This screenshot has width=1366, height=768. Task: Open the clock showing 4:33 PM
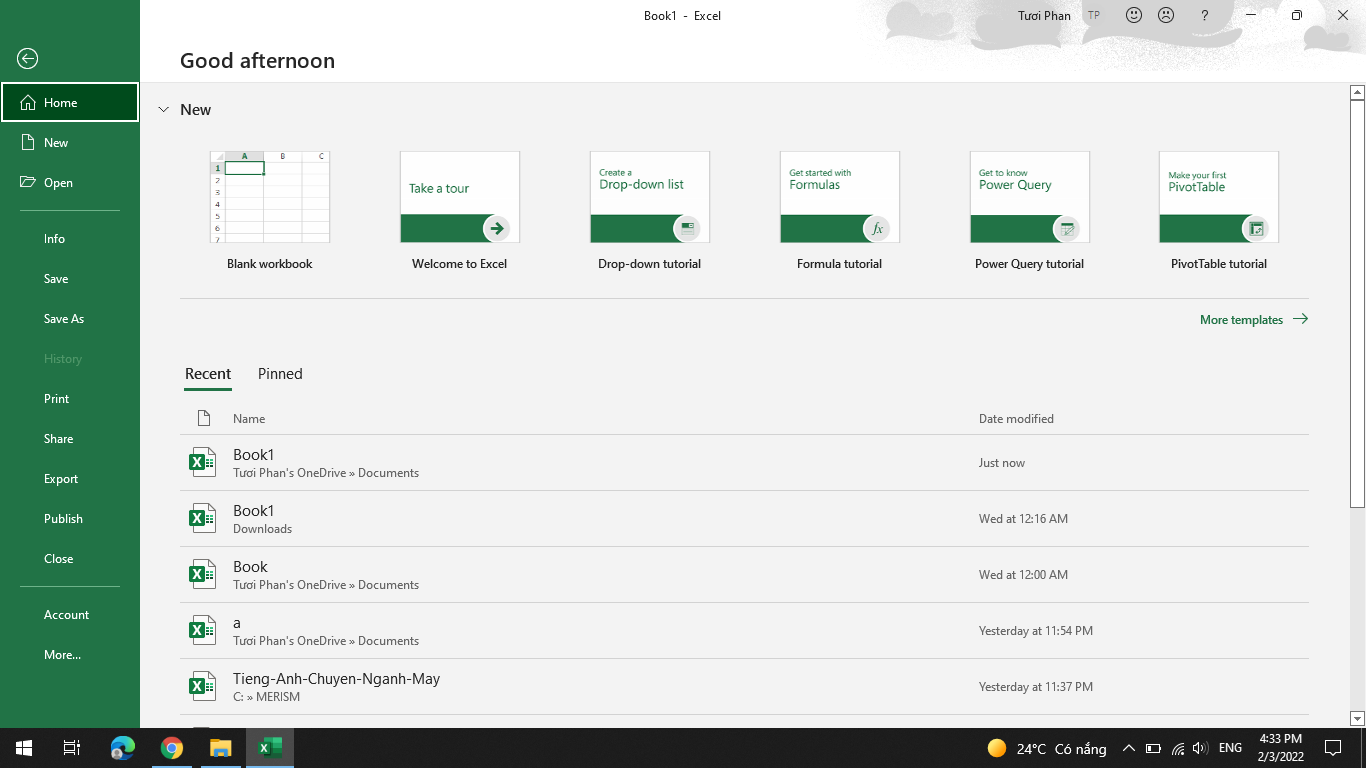(1280, 748)
